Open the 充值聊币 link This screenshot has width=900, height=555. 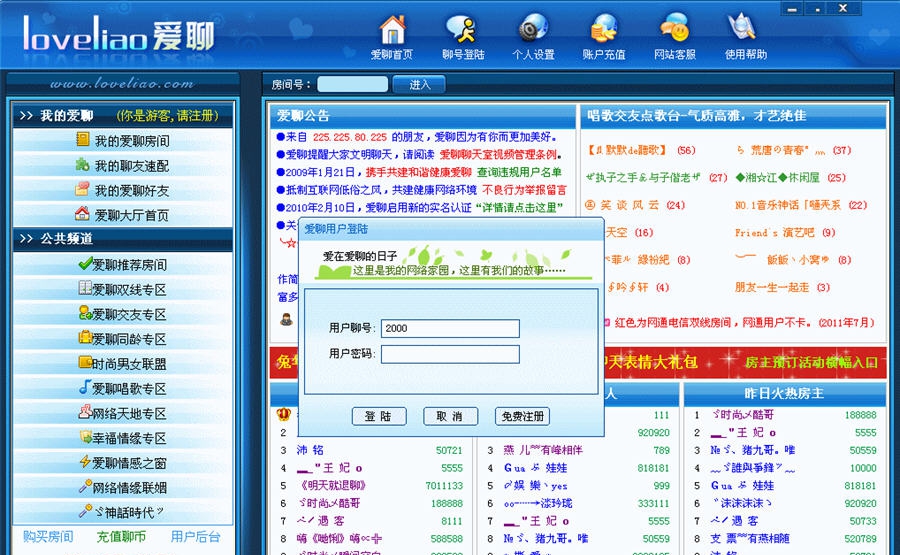[121, 537]
